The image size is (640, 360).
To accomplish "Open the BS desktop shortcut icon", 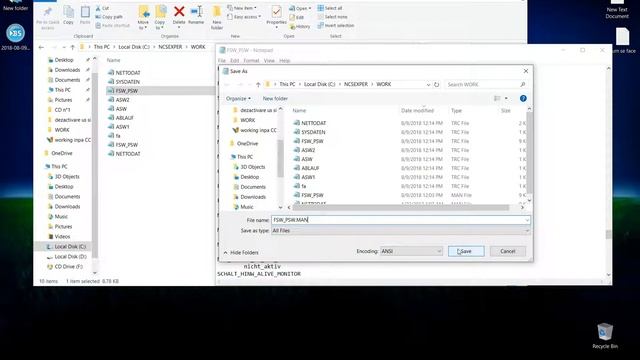I will pos(16,37).
